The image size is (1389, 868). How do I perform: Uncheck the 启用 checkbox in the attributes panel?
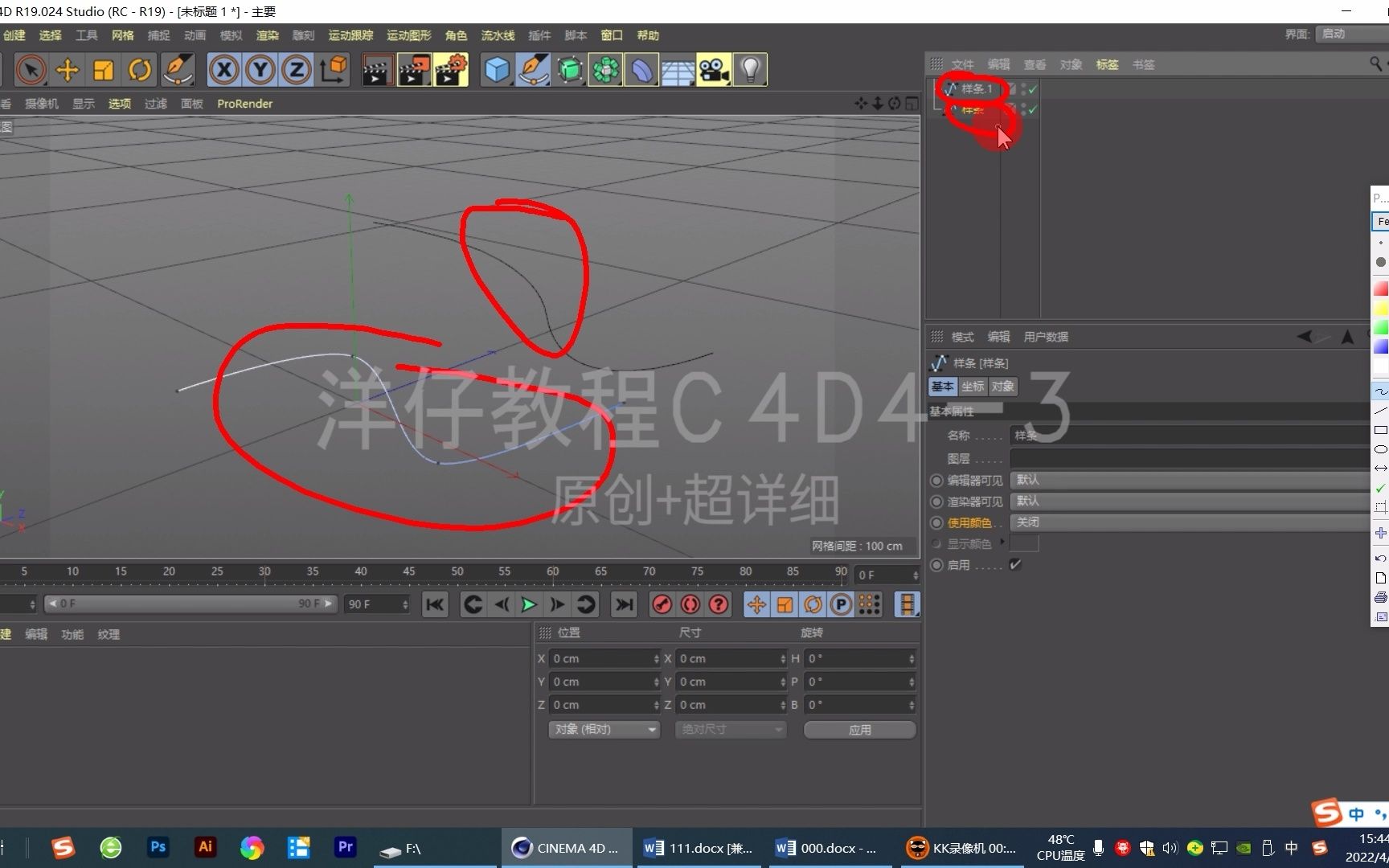1014,564
